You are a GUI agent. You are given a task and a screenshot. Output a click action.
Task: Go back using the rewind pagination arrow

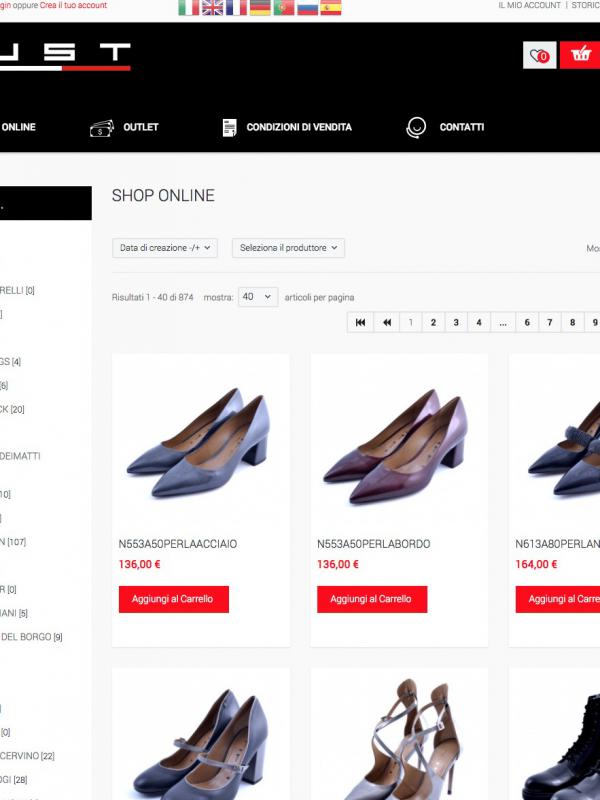click(386, 322)
